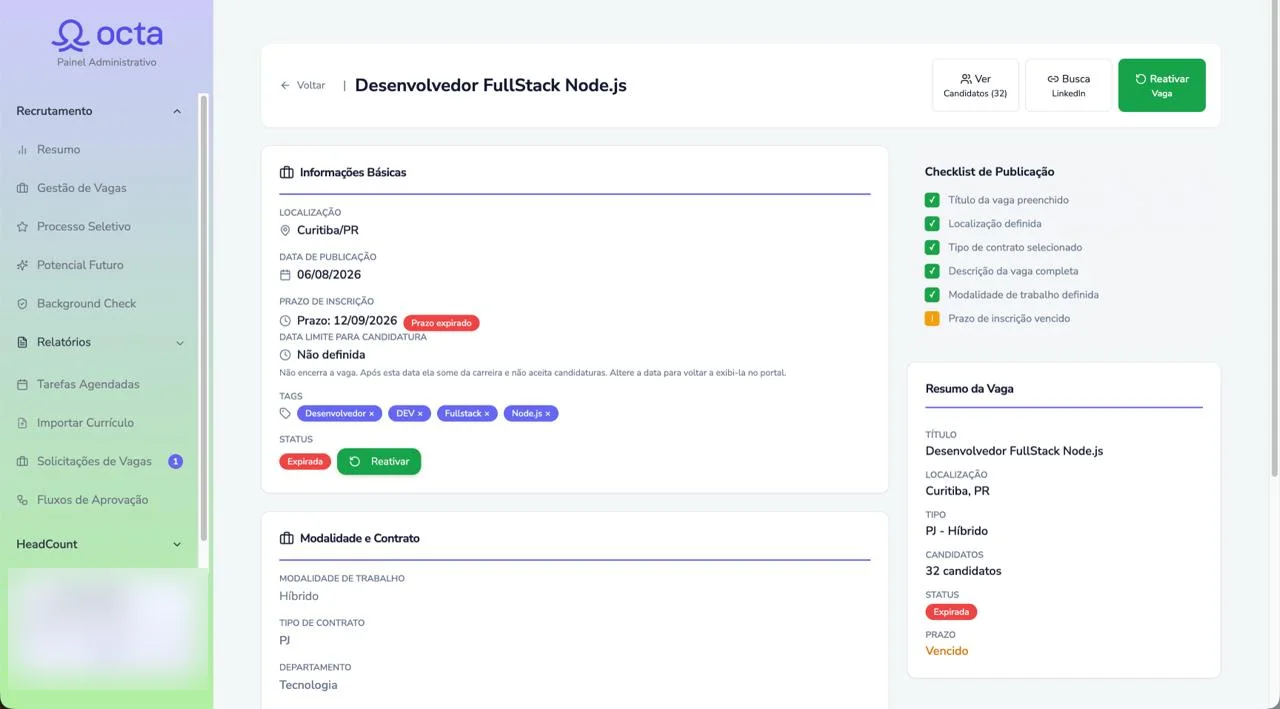
Task: Toggle the Modalidade de trabalho definida checkbox
Action: pos(932,295)
